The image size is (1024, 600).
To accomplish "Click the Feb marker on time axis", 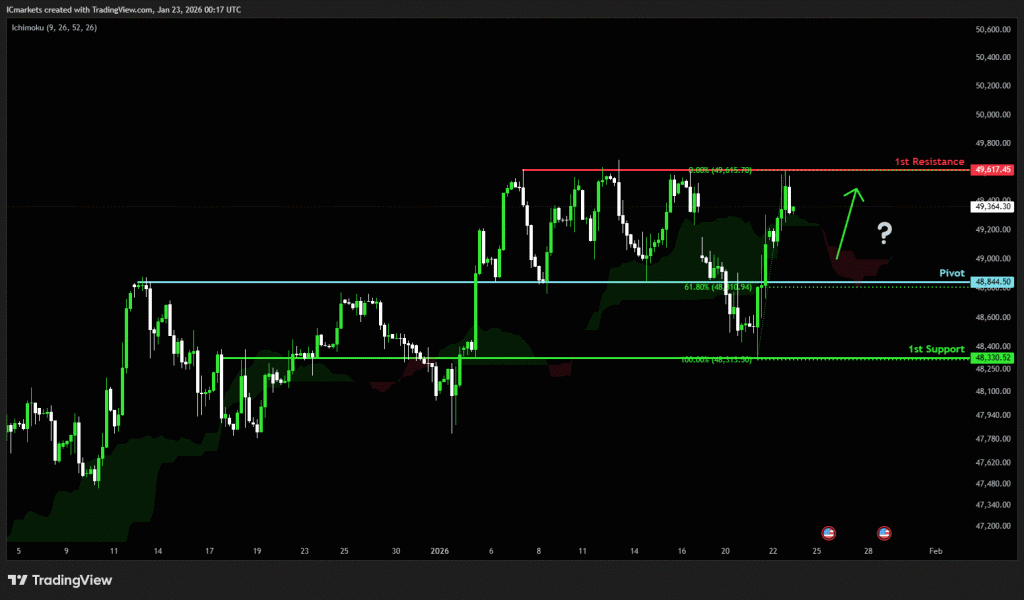I will click(934, 551).
